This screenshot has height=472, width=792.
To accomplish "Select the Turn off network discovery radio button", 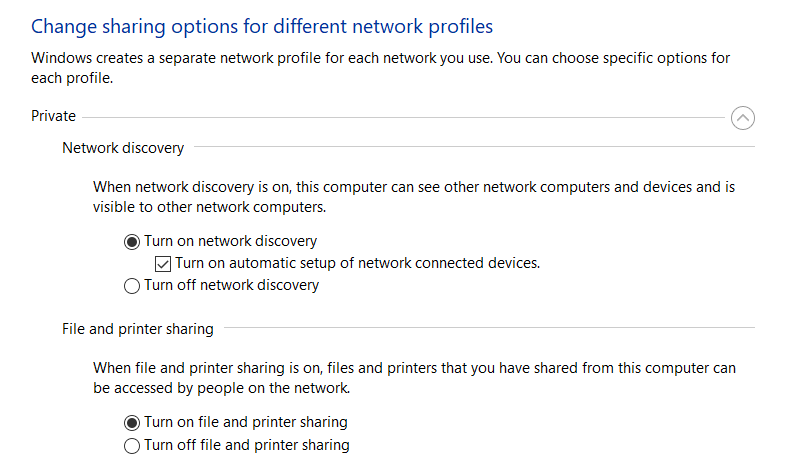I will (132, 286).
